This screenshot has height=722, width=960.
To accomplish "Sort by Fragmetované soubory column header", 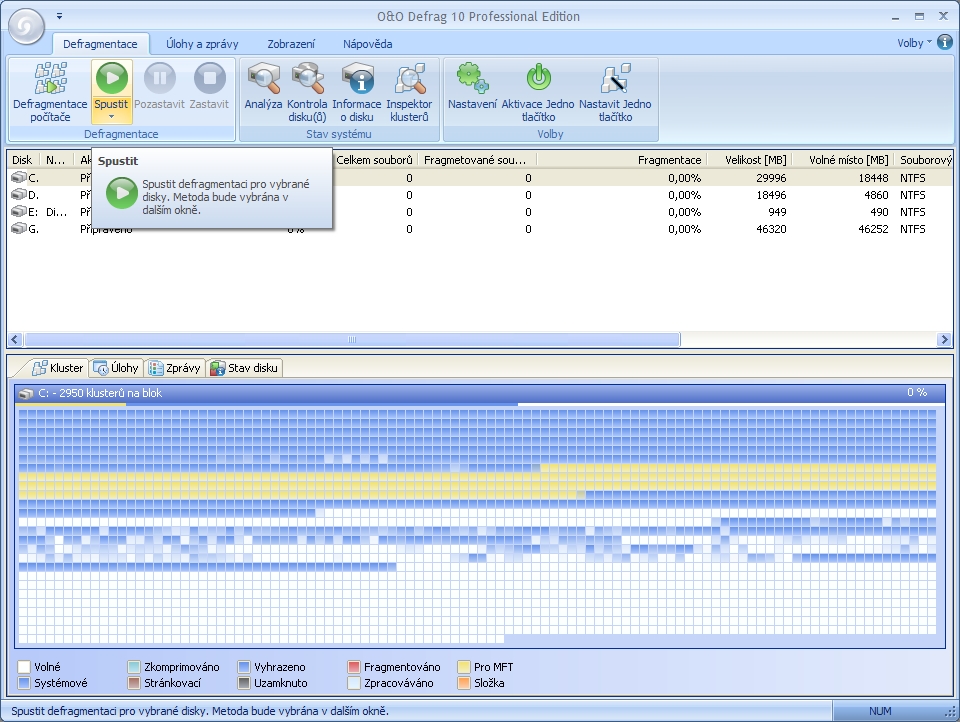I will click(x=478, y=160).
